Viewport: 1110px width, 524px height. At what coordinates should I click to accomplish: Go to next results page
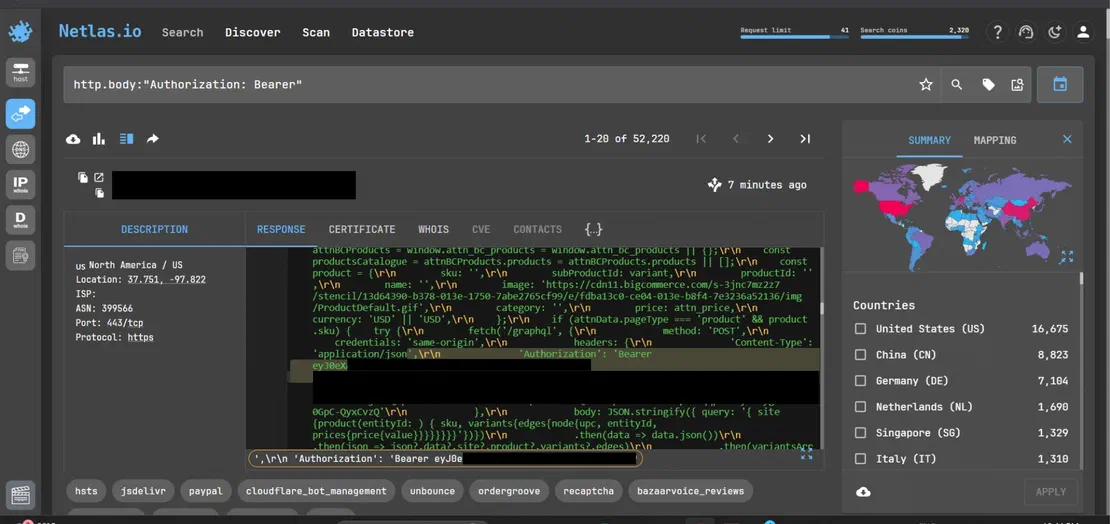770,139
